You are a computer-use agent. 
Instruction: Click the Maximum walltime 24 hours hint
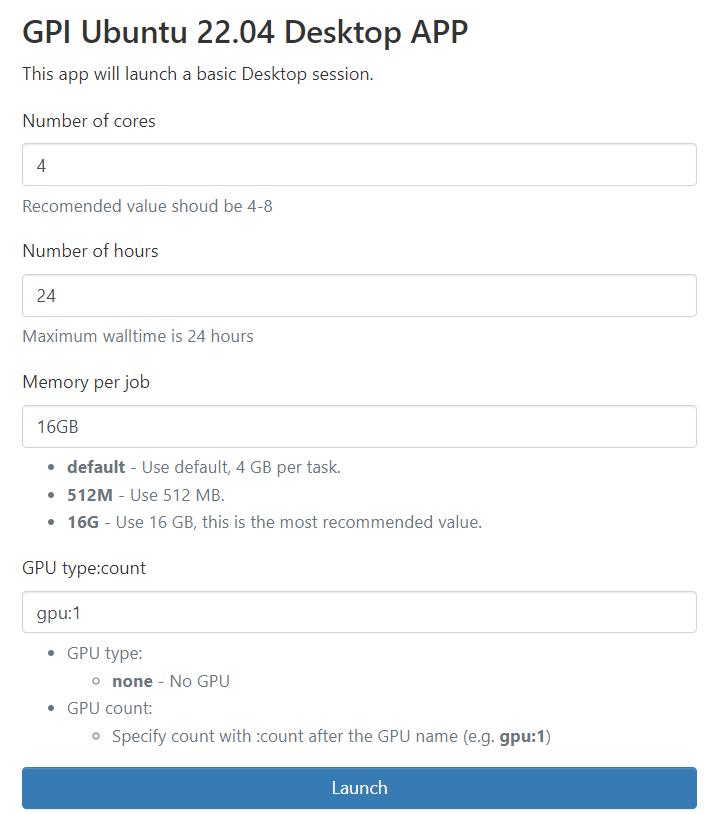[138, 336]
